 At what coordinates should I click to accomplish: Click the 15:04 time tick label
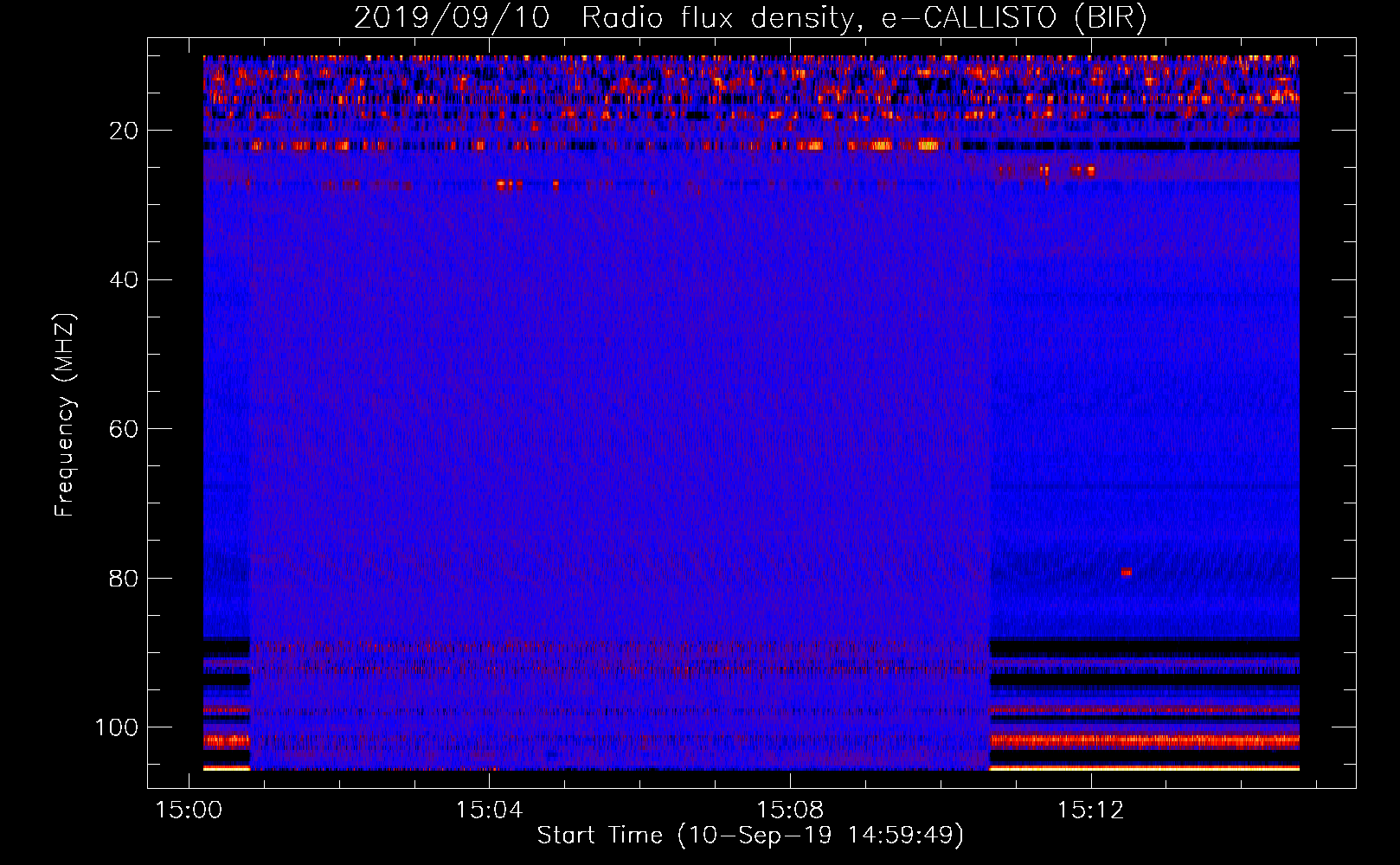click(489, 811)
